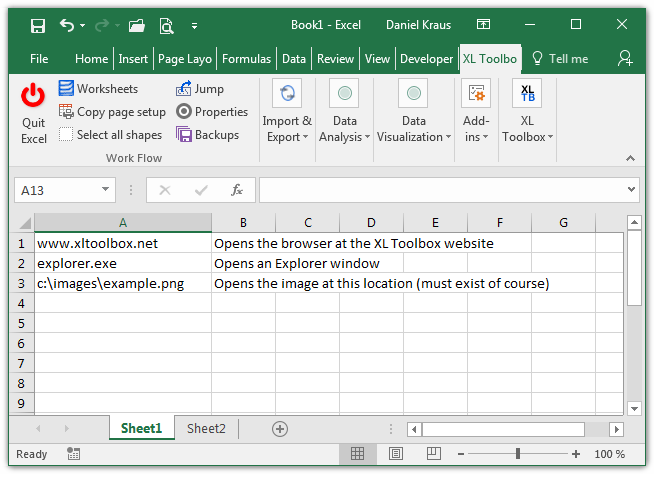The image size is (655, 477).
Task: Click the Jump button
Action: coord(200,89)
